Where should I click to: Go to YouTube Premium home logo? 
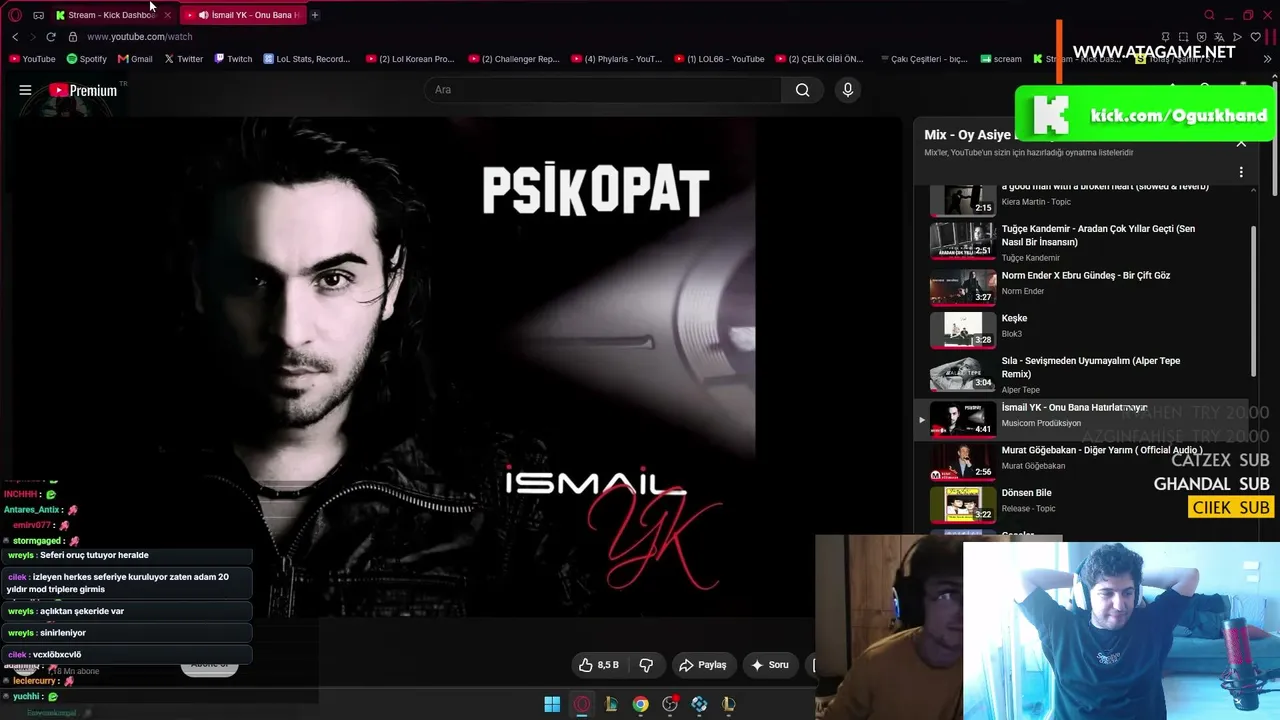(83, 90)
